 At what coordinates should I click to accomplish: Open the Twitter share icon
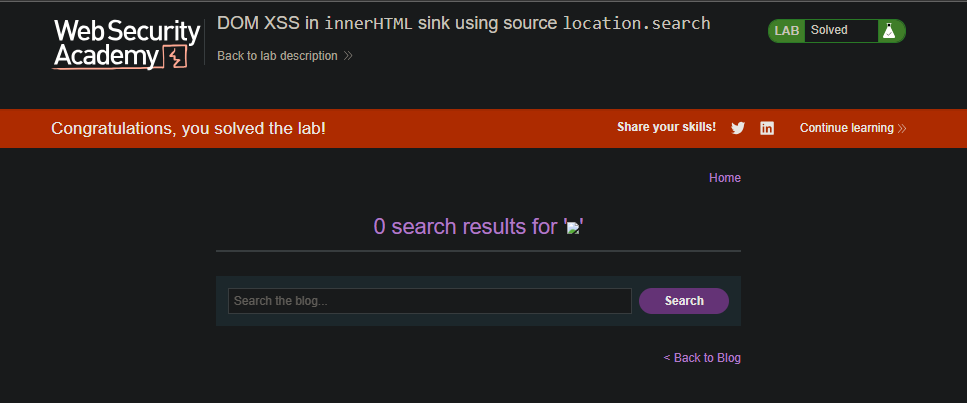point(738,128)
